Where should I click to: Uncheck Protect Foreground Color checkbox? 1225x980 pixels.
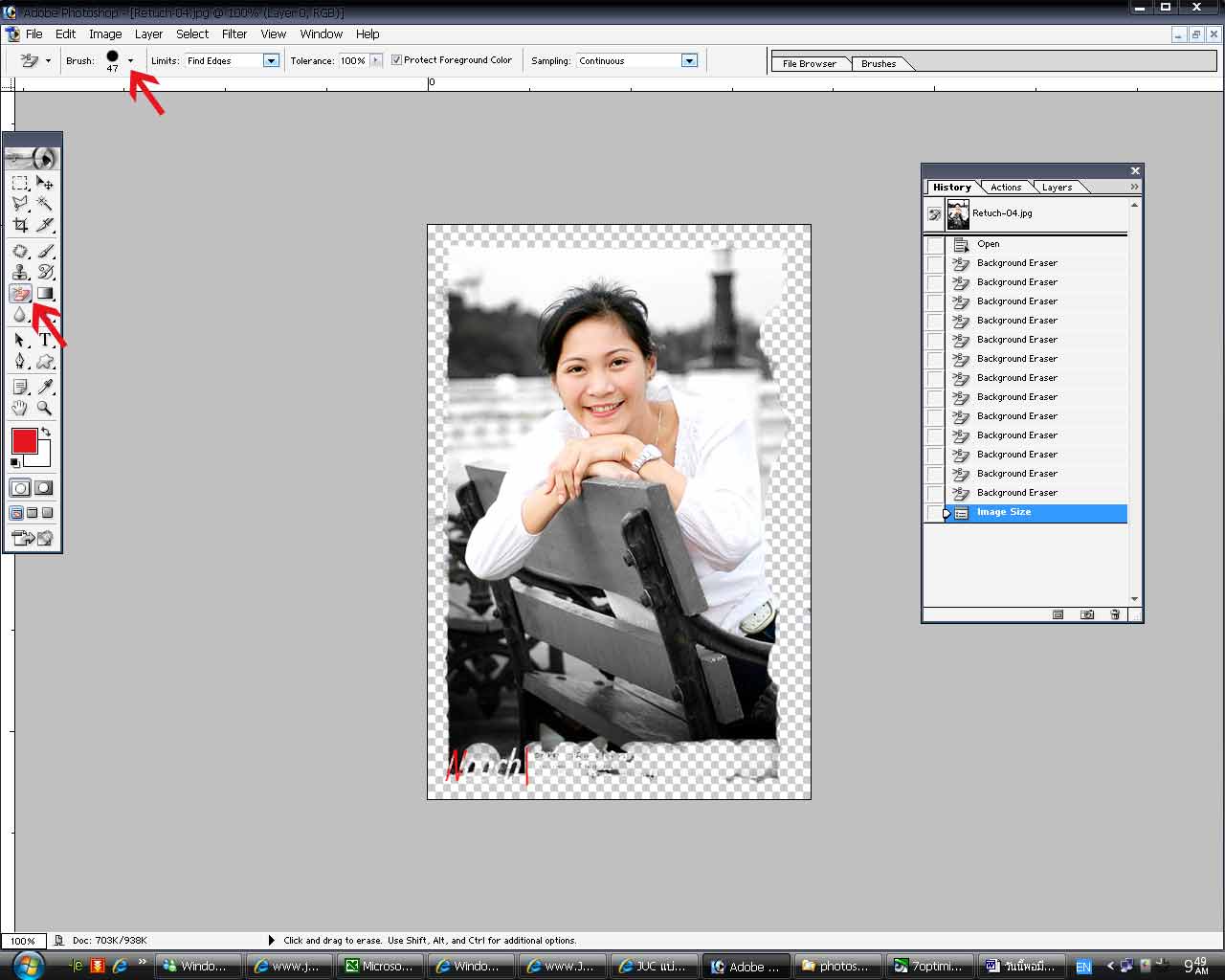[x=397, y=60]
